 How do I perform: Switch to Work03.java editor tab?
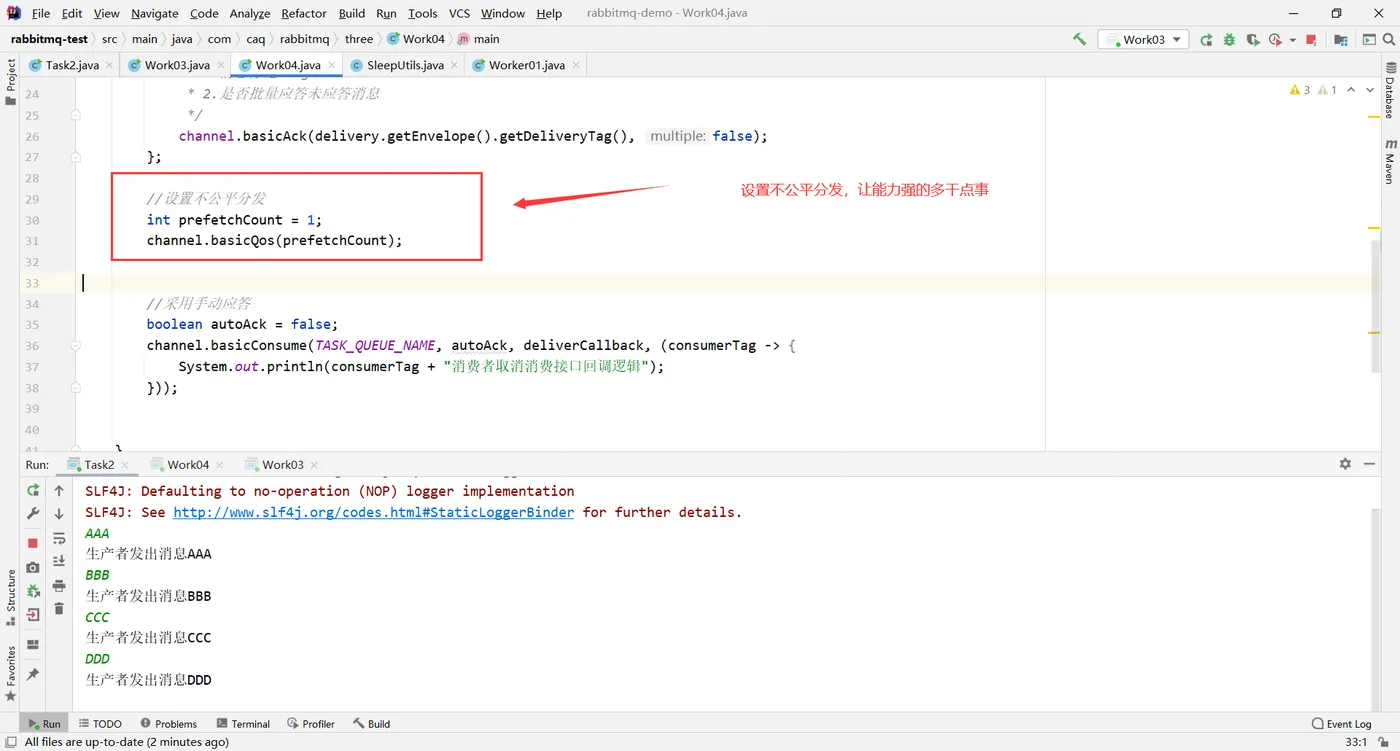click(x=177, y=65)
